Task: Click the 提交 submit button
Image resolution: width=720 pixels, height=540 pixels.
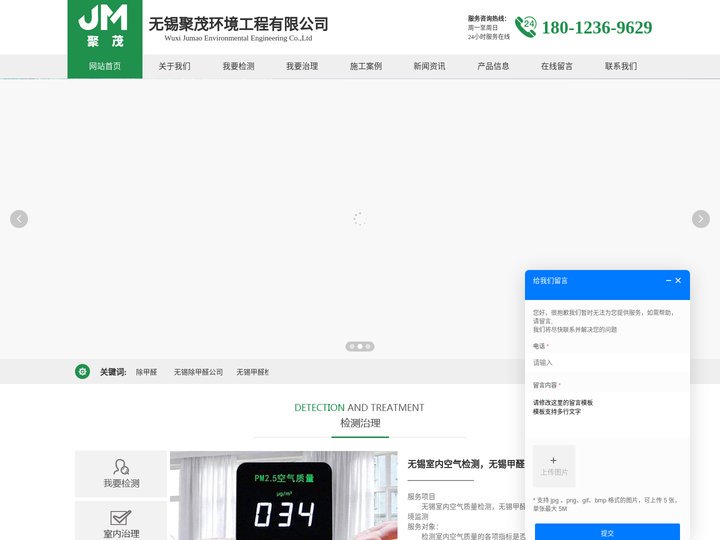Action: click(607, 532)
